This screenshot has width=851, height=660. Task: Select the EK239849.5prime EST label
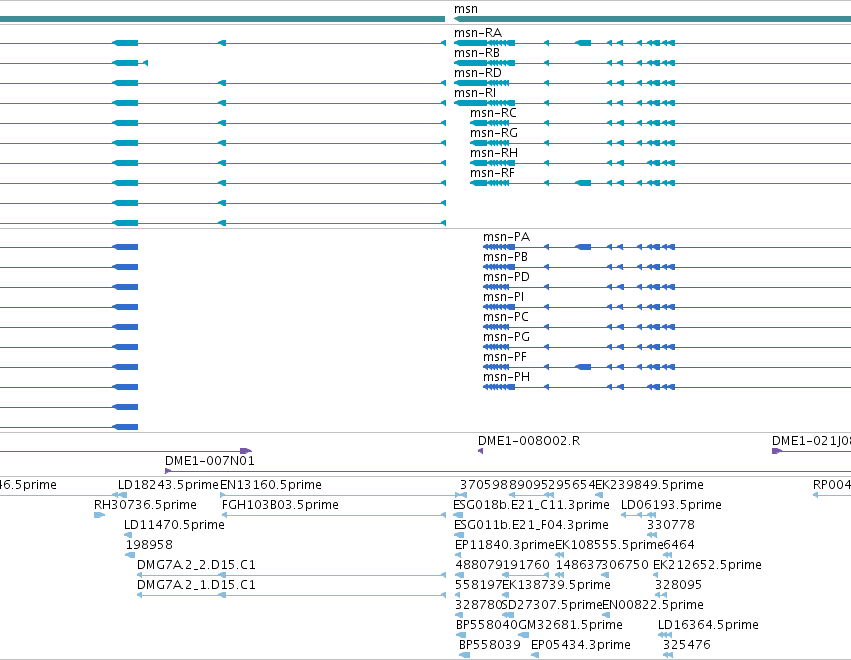pos(649,485)
